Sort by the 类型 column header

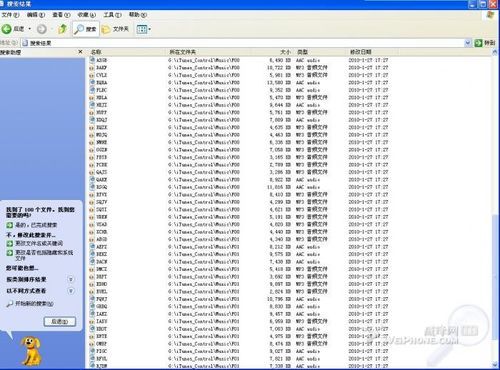(321, 52)
